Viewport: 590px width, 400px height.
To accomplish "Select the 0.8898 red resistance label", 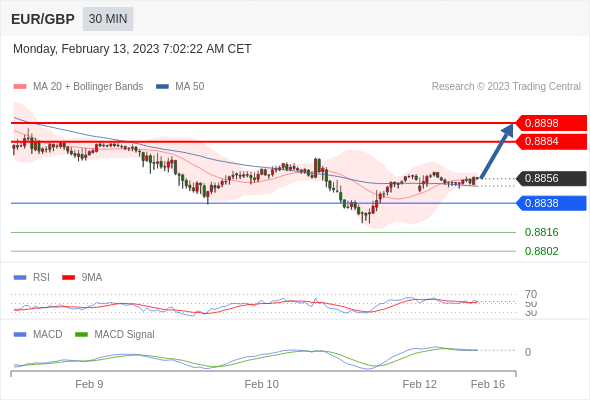I will coord(551,123).
